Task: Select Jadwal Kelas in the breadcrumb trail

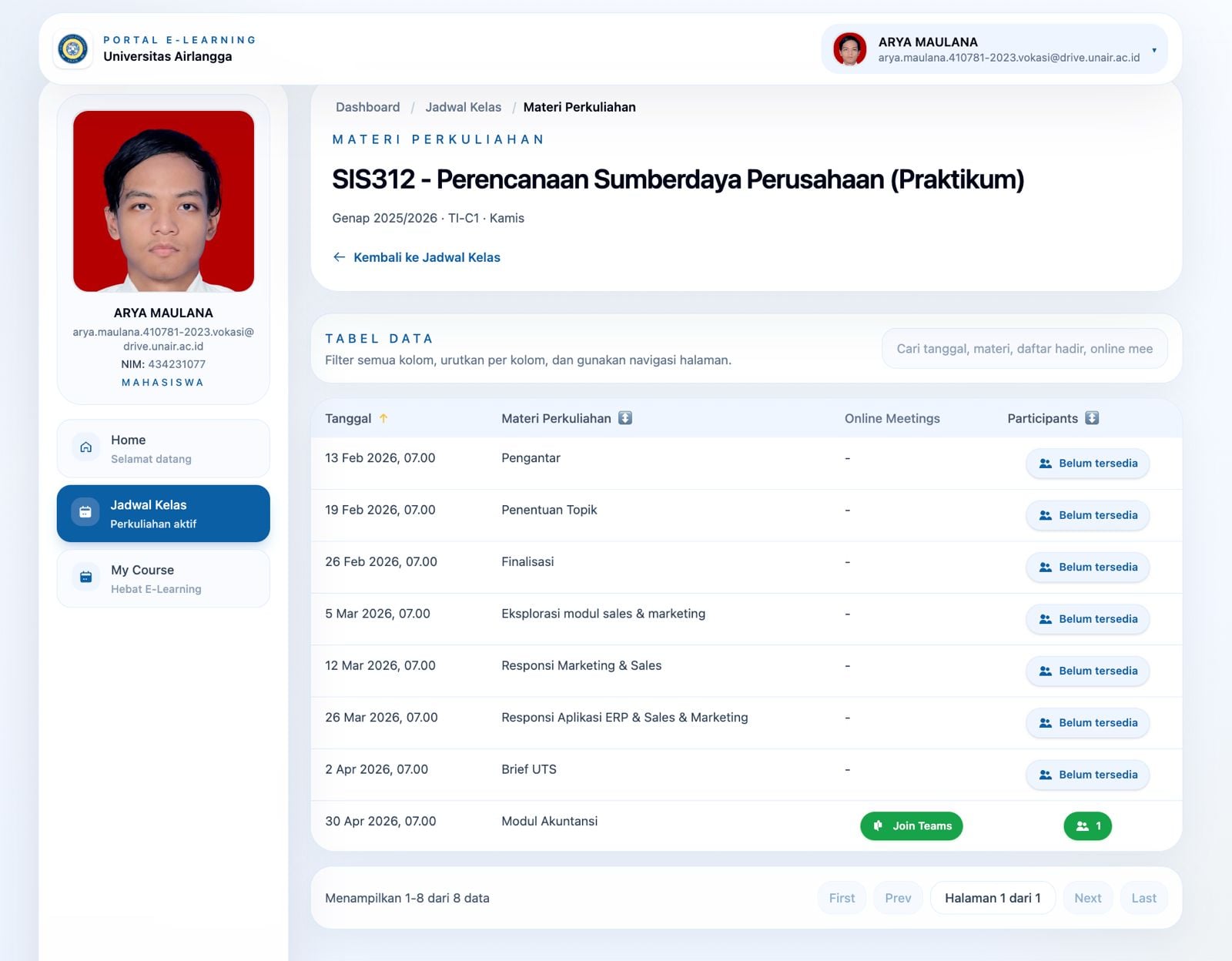Action: coord(464,107)
